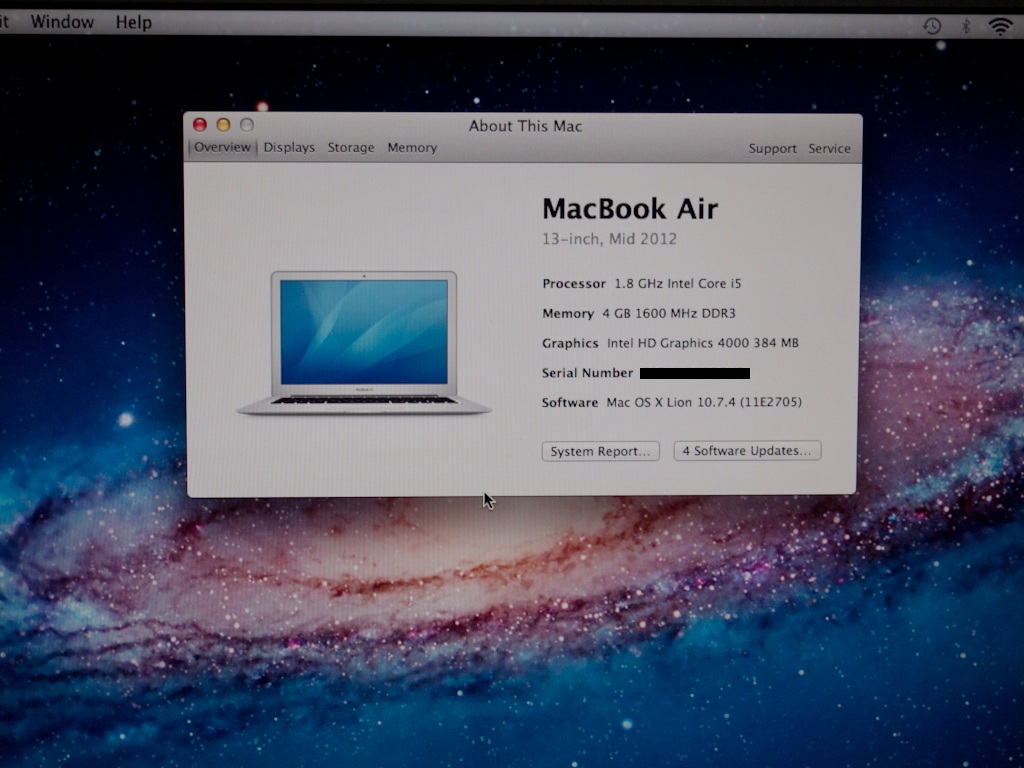Viewport: 1024px width, 768px height.
Task: Close the About This Mac window
Action: point(200,125)
